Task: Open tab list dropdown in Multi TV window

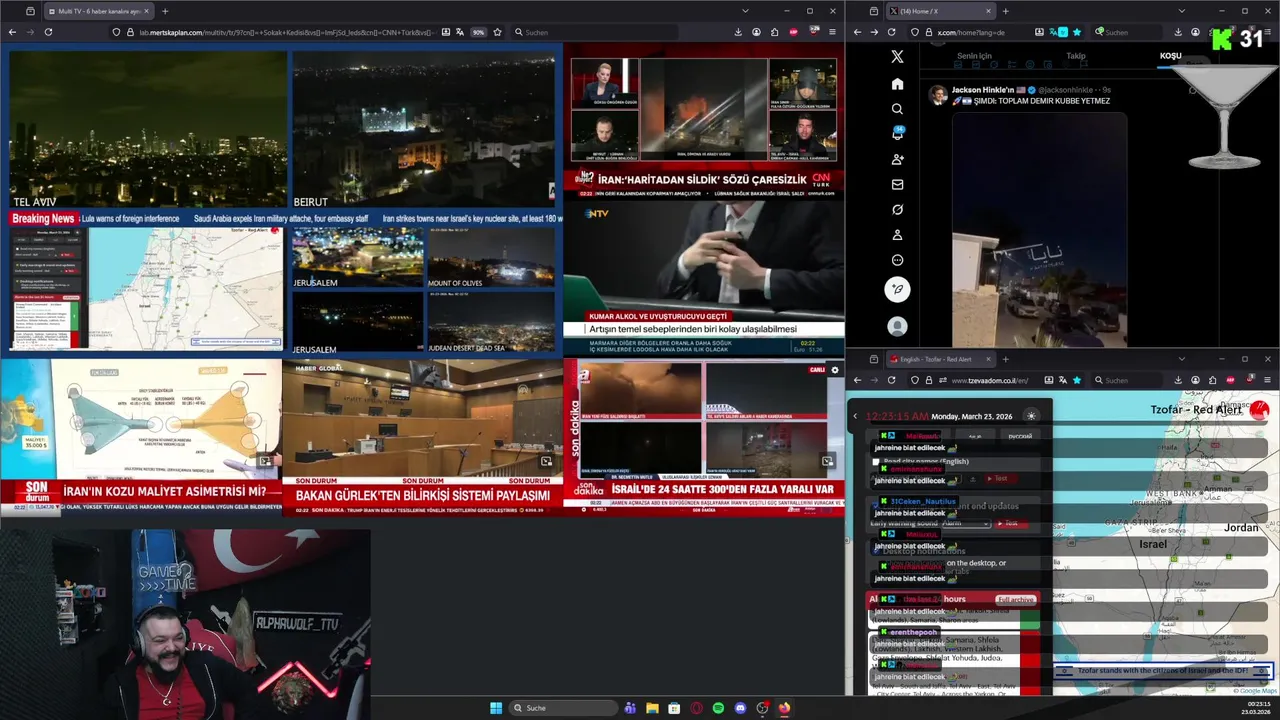Action: tap(745, 11)
